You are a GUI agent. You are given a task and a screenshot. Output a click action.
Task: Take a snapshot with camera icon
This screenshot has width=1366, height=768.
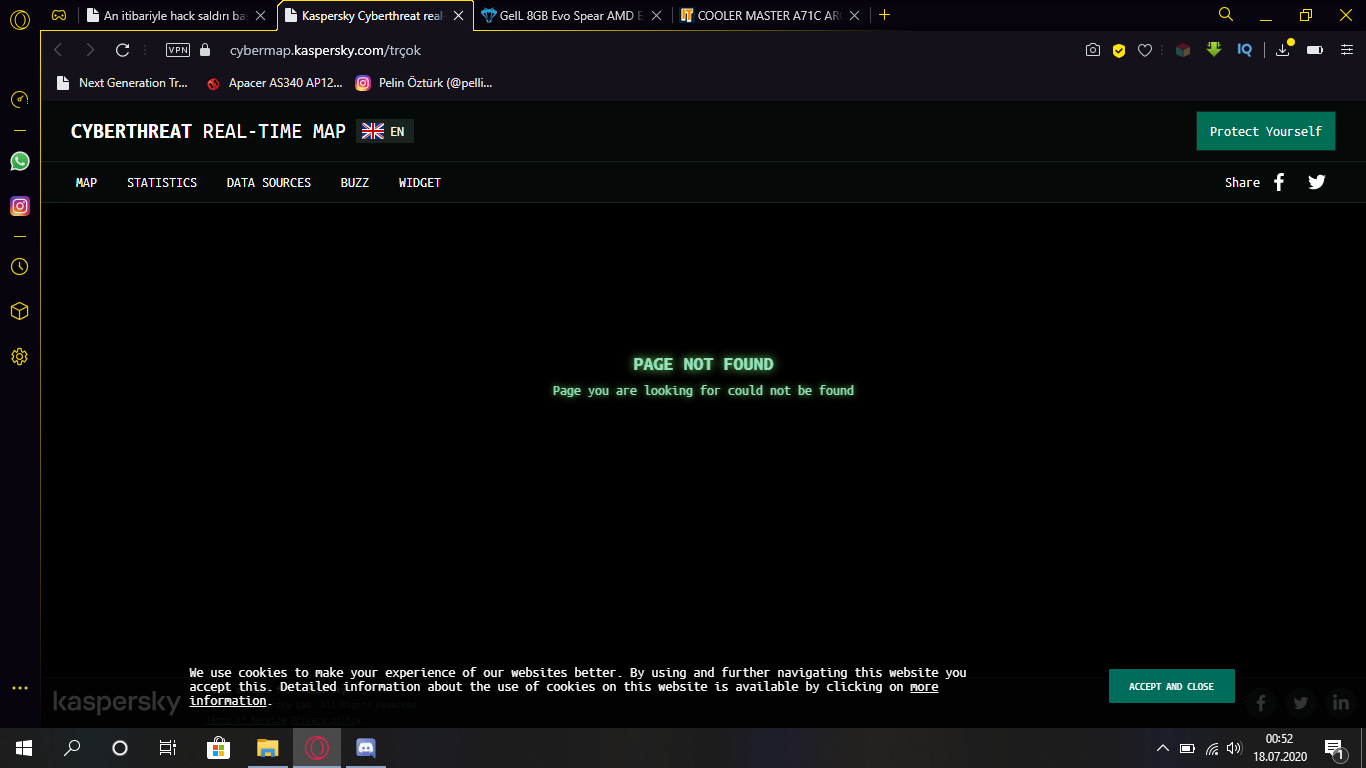pyautogui.click(x=1093, y=50)
